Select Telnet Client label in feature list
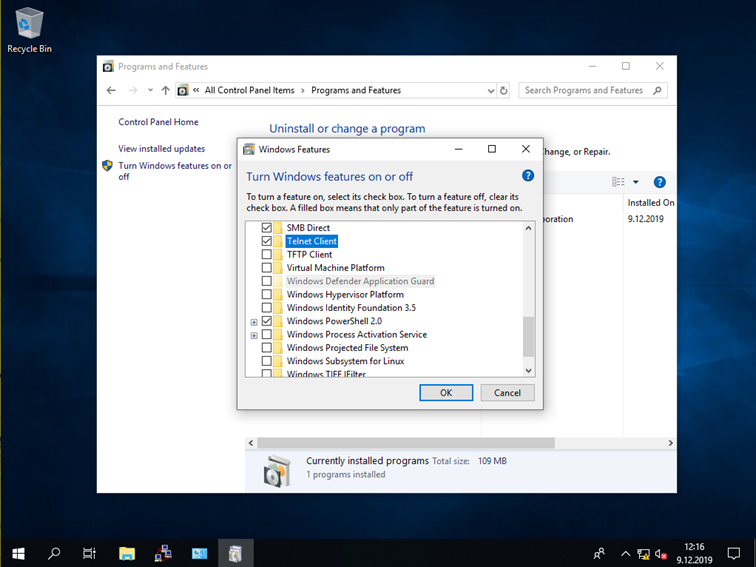Image resolution: width=756 pixels, height=567 pixels. coord(312,241)
